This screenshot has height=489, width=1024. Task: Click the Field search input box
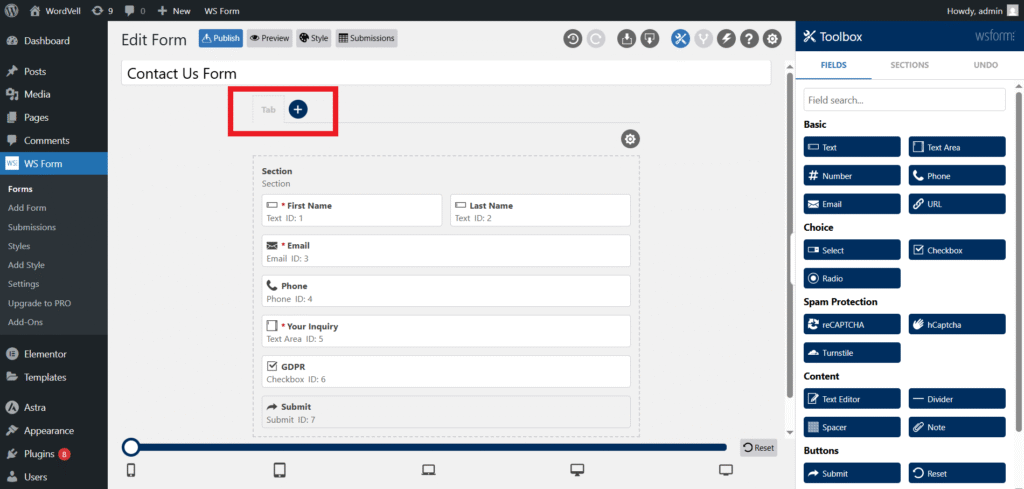click(x=904, y=100)
